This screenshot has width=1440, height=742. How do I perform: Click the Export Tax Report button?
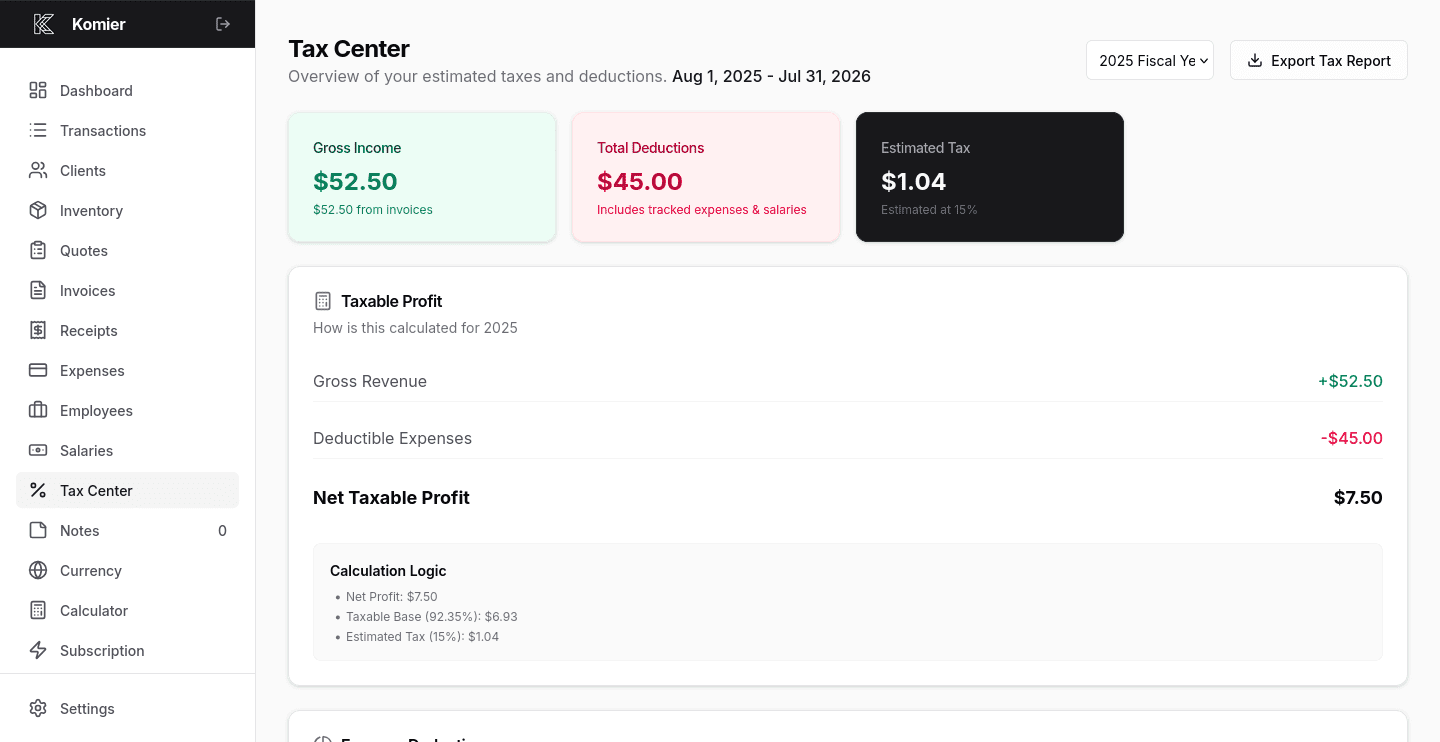pyautogui.click(x=1318, y=60)
